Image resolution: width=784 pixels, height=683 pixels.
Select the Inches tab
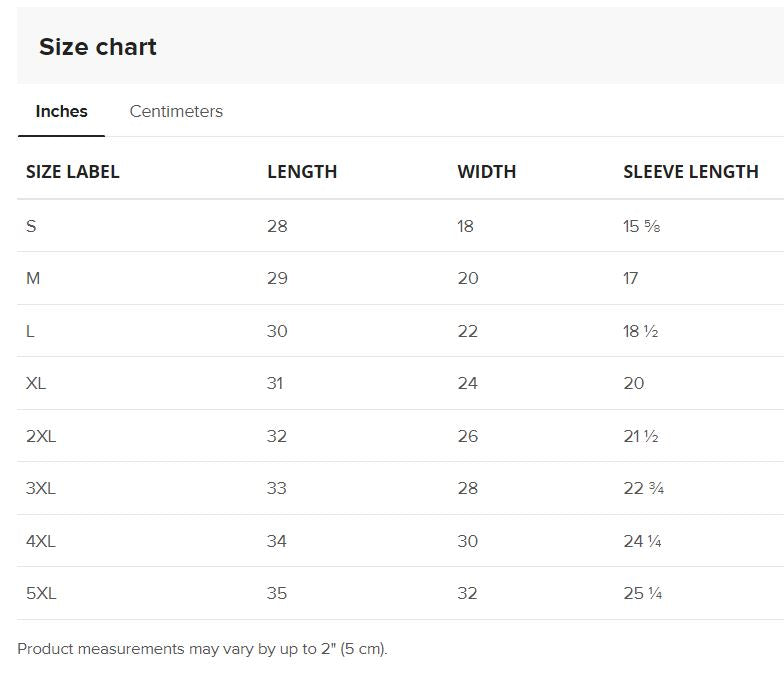(61, 111)
